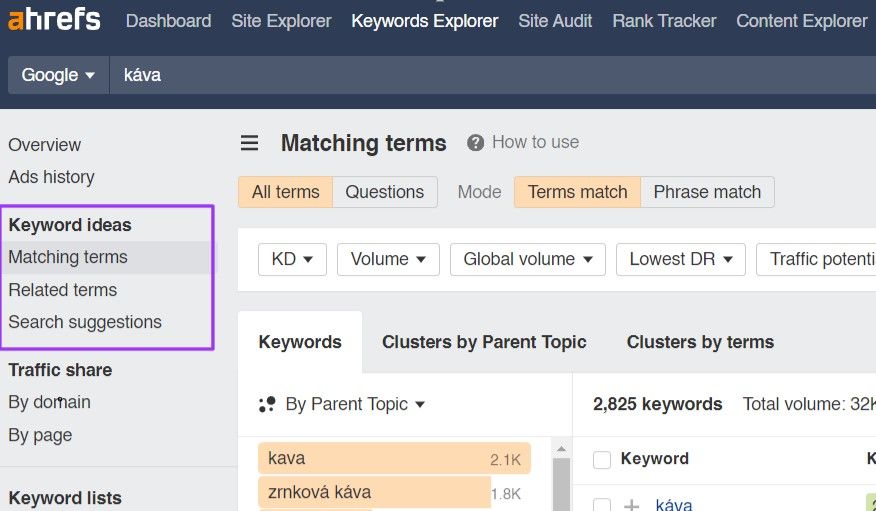Viewport: 876px width, 511px height.
Task: Open Traffic share By domain
Action: click(49, 402)
